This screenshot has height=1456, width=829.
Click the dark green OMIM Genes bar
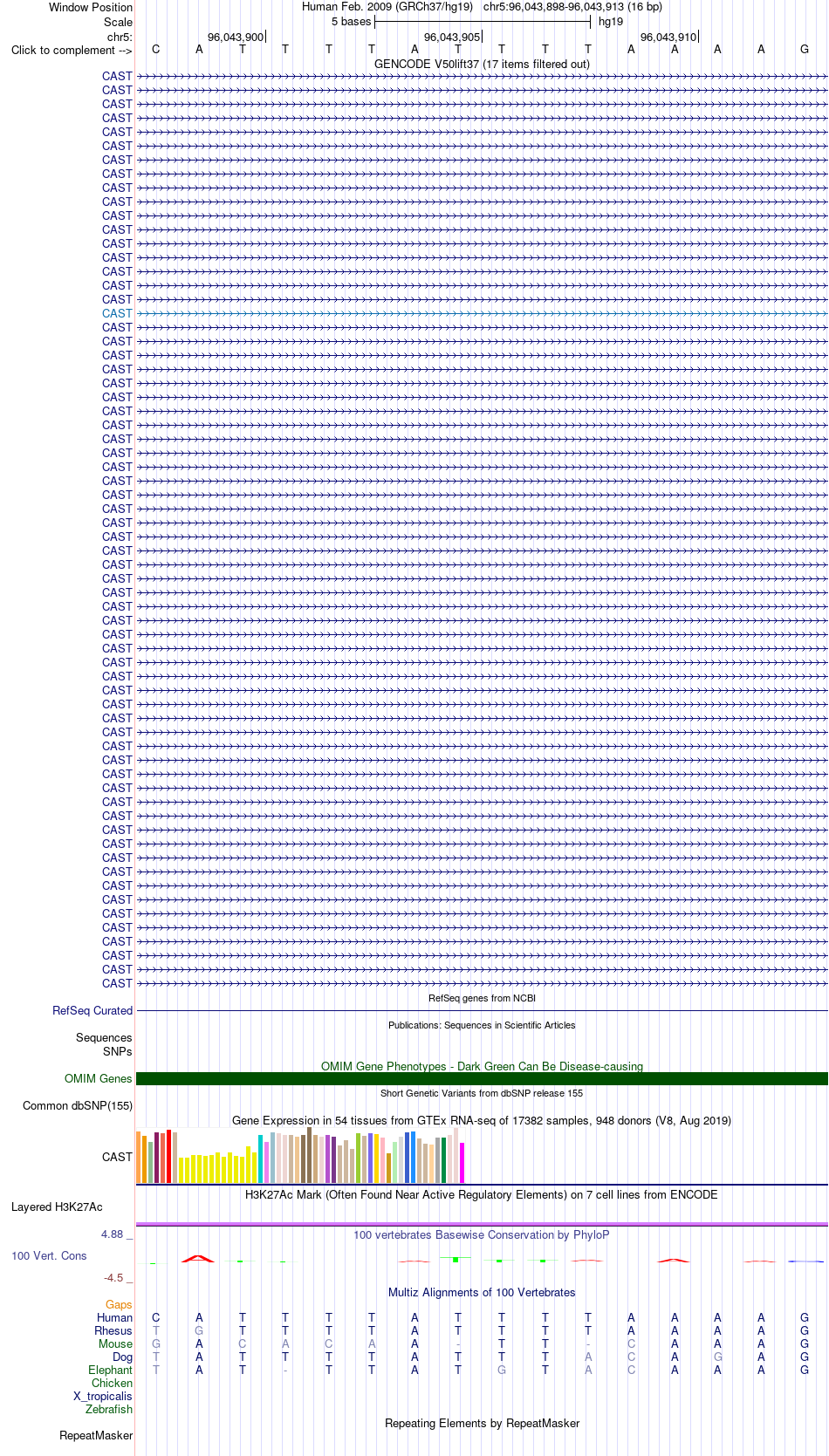tap(482, 1078)
